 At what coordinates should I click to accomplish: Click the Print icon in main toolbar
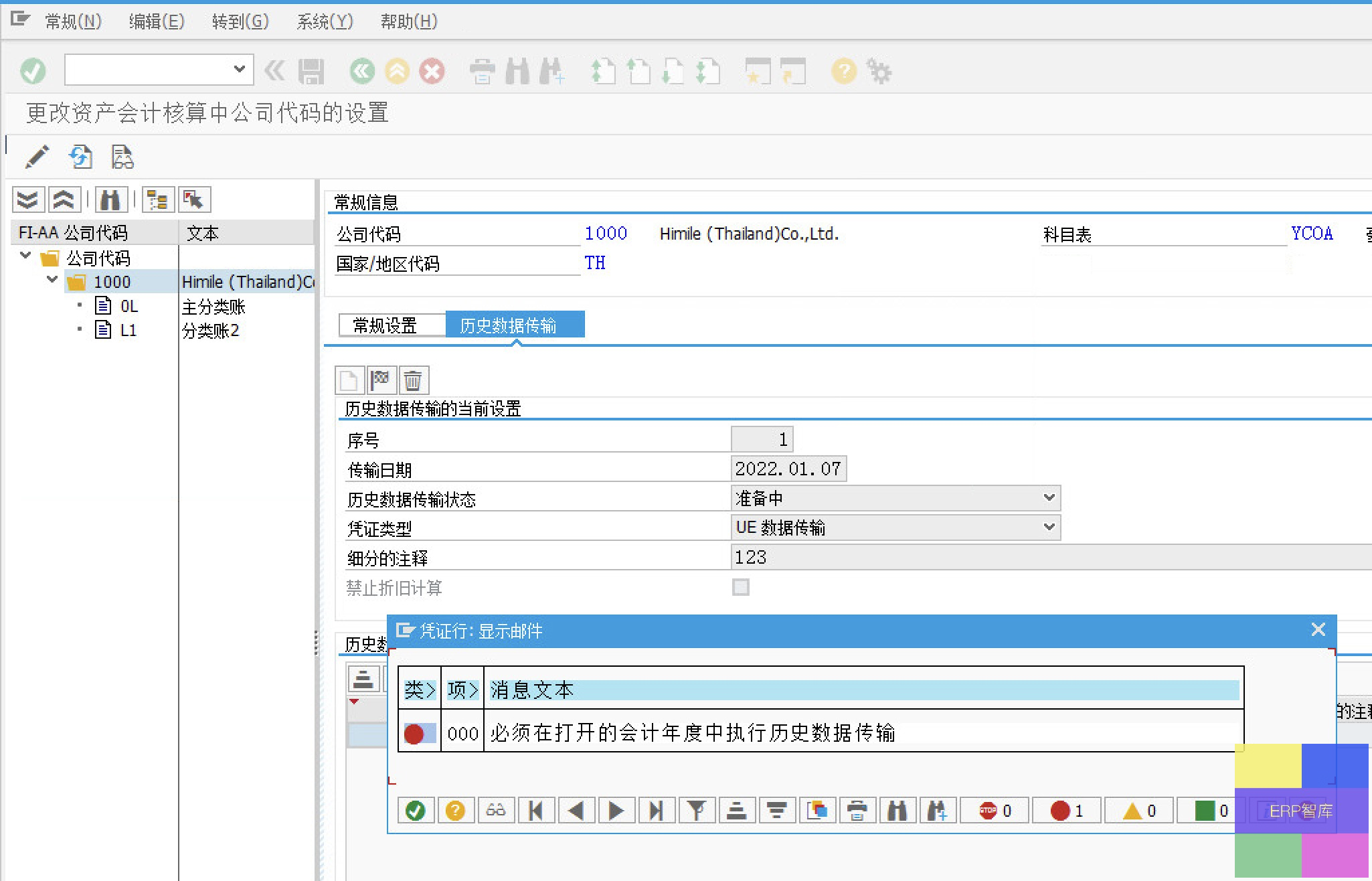pos(482,71)
